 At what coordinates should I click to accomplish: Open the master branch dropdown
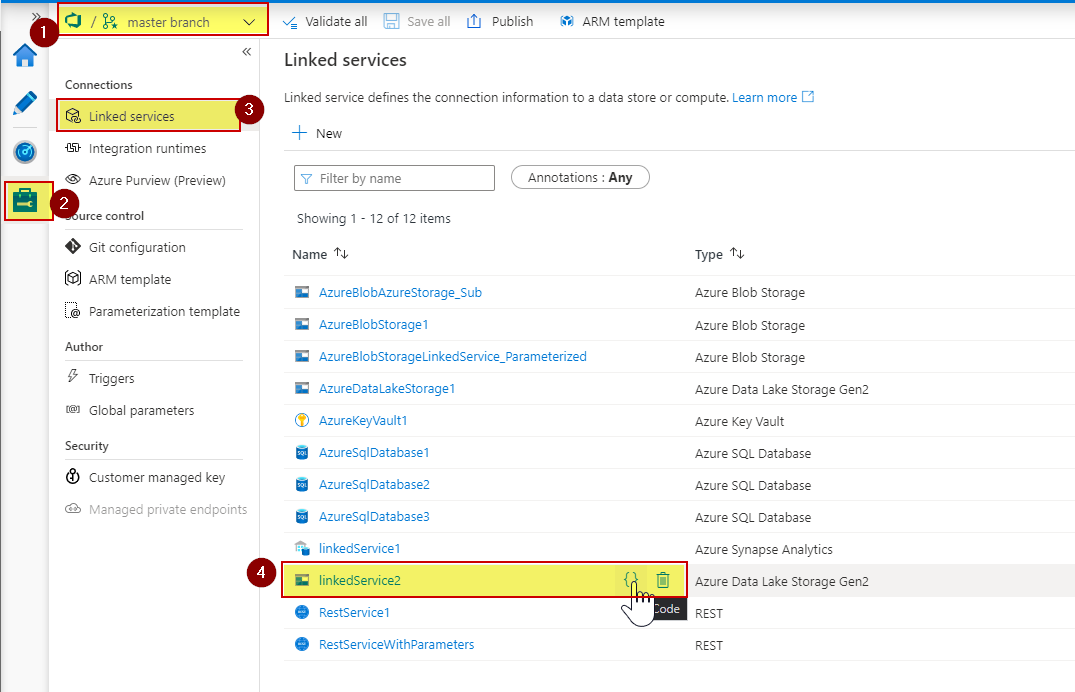[x=163, y=22]
